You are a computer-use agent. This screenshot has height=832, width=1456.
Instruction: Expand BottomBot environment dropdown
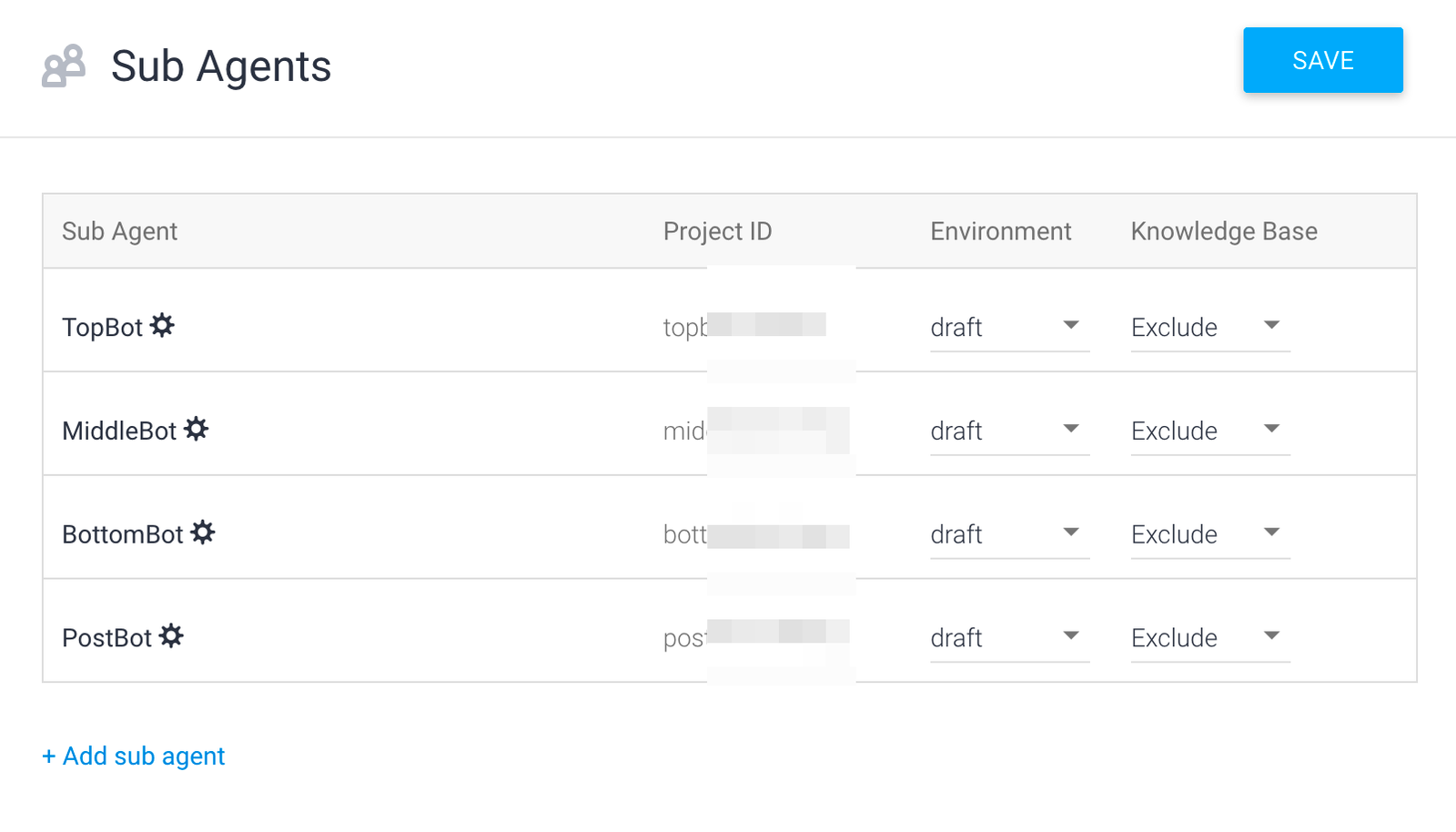coord(1009,534)
